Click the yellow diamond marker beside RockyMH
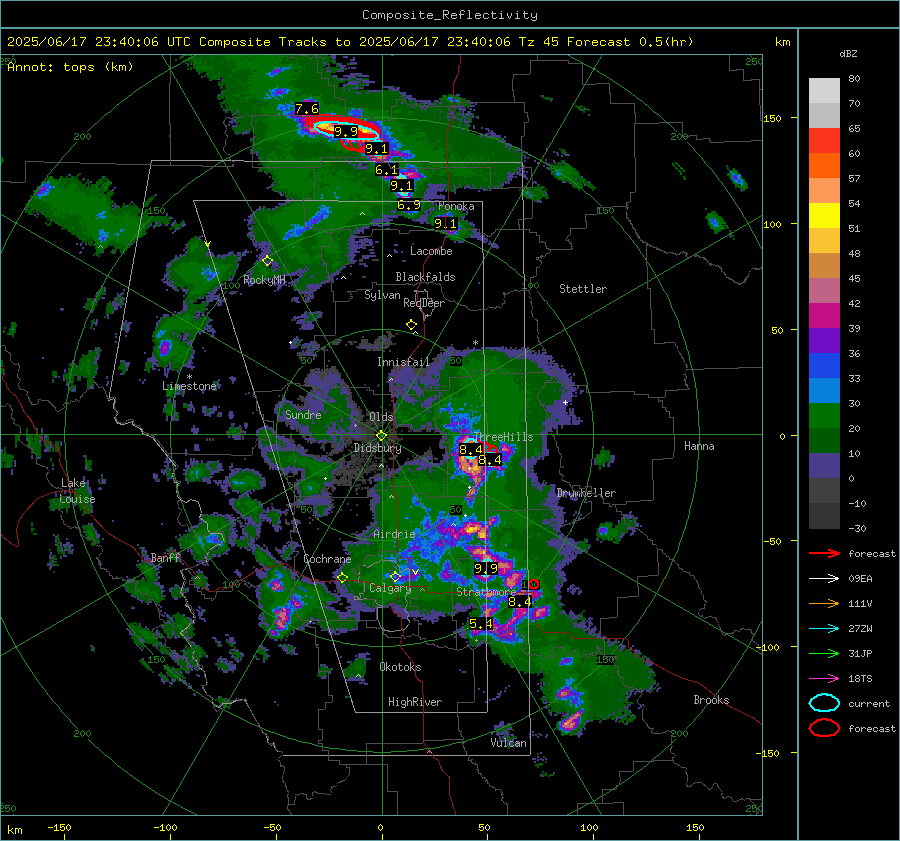Screen dimensions: 900x841 pyautogui.click(x=267, y=261)
